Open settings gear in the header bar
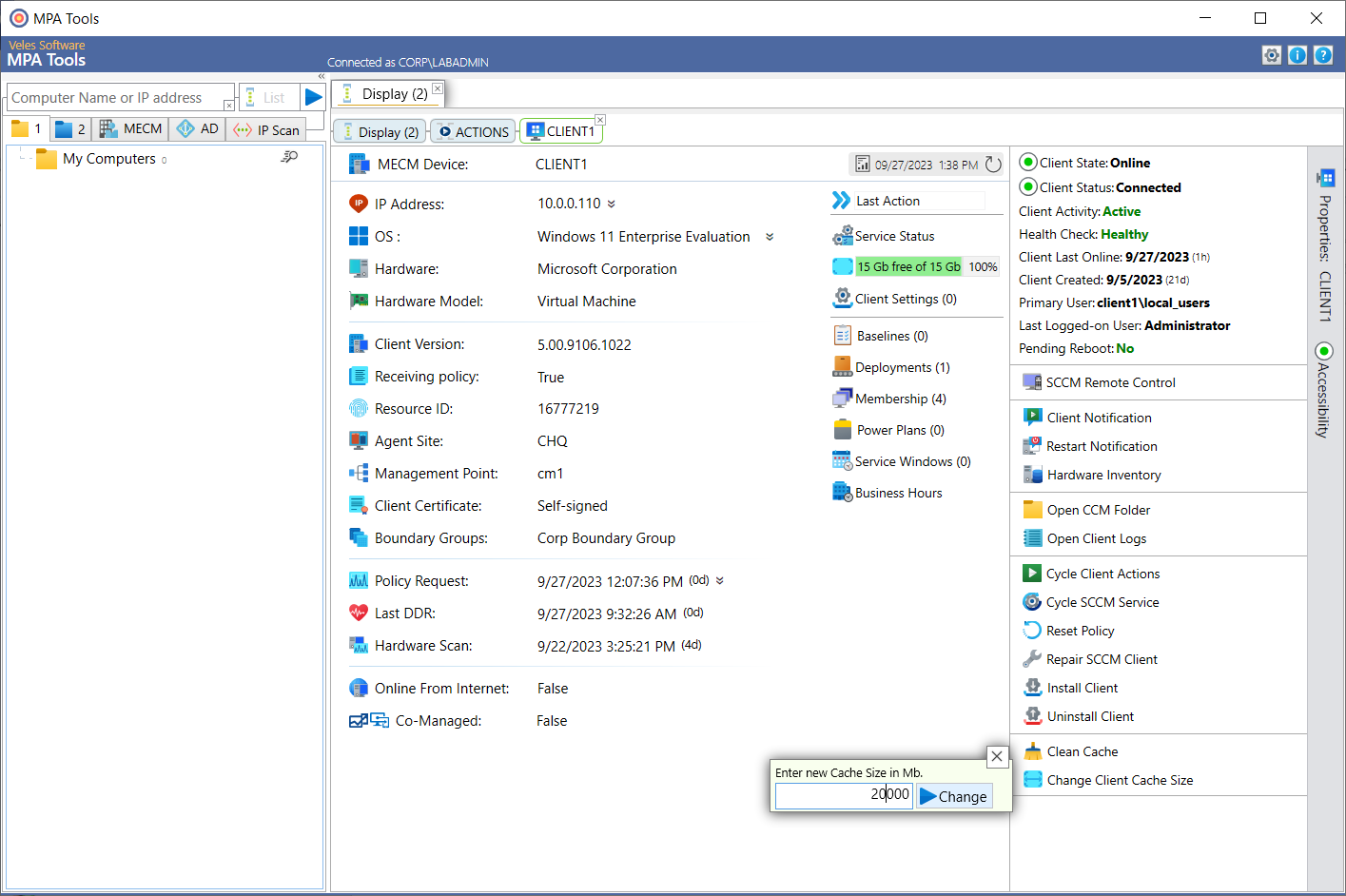This screenshot has width=1346, height=896. [x=1272, y=55]
